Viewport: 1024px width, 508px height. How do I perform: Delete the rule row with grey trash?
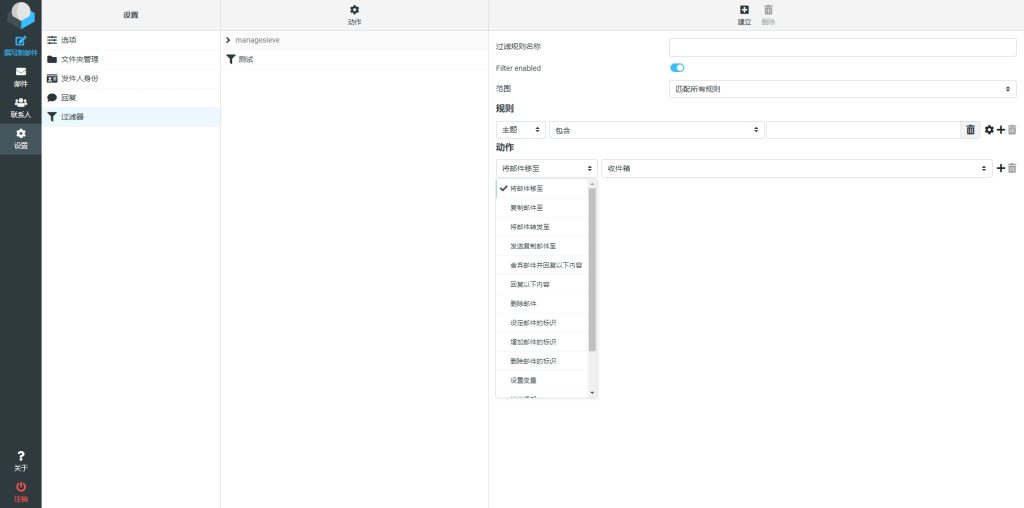1012,130
